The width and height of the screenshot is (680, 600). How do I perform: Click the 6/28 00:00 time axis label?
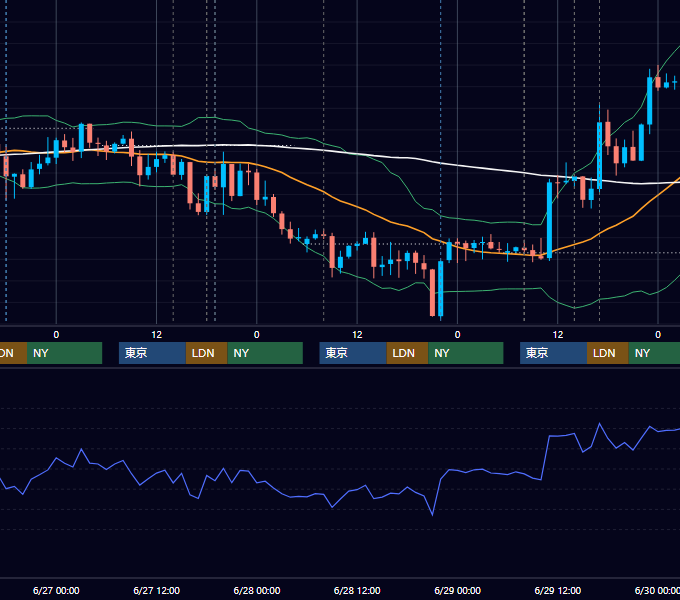[257, 590]
